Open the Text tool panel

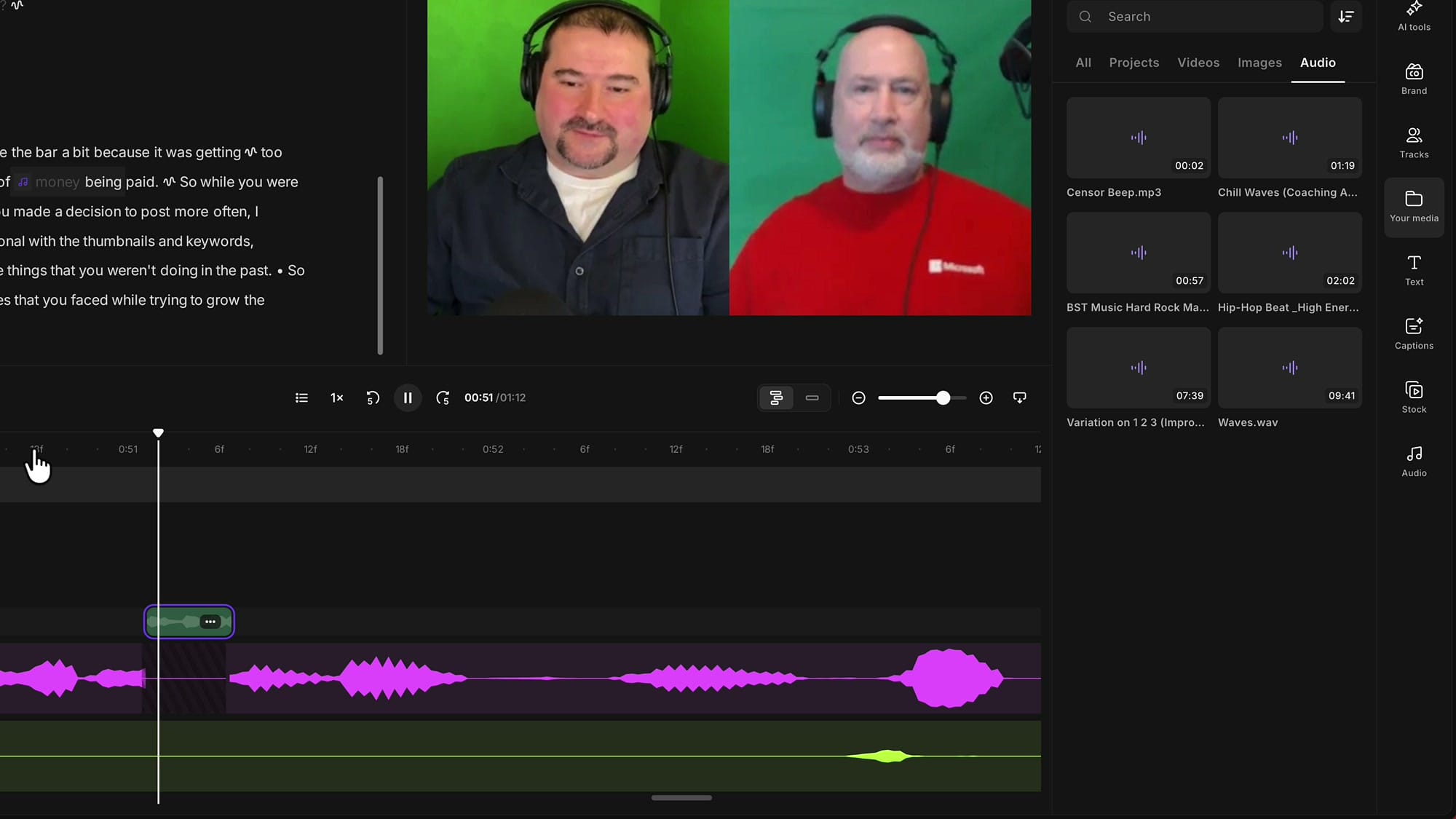click(1414, 270)
